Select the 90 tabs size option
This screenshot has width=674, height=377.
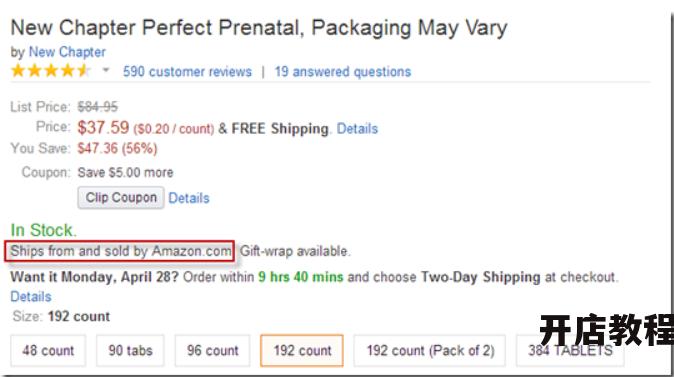(x=130, y=350)
